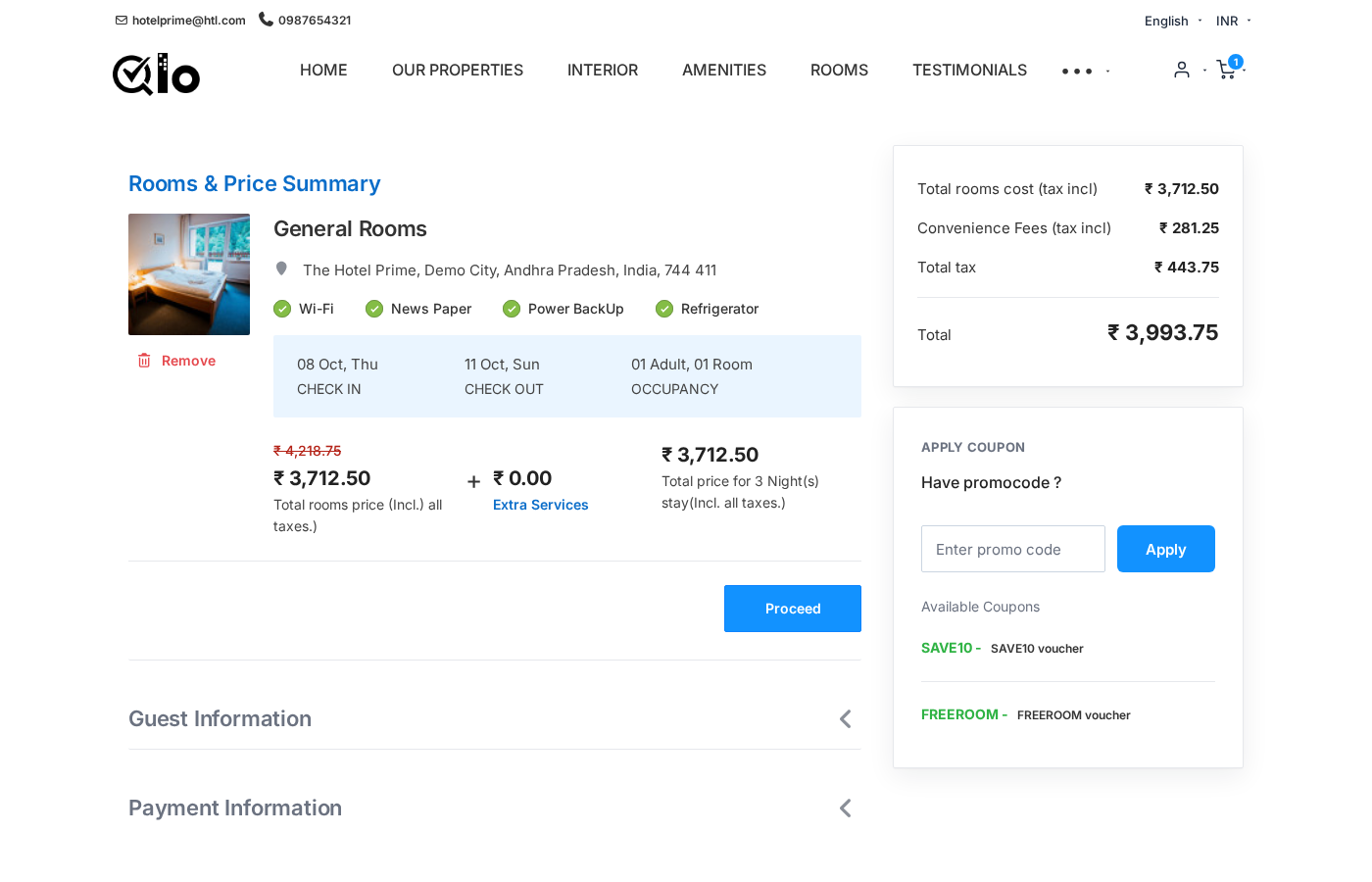The height and width of the screenshot is (882, 1372).
Task: Click the cart item count badge
Action: click(x=1236, y=62)
